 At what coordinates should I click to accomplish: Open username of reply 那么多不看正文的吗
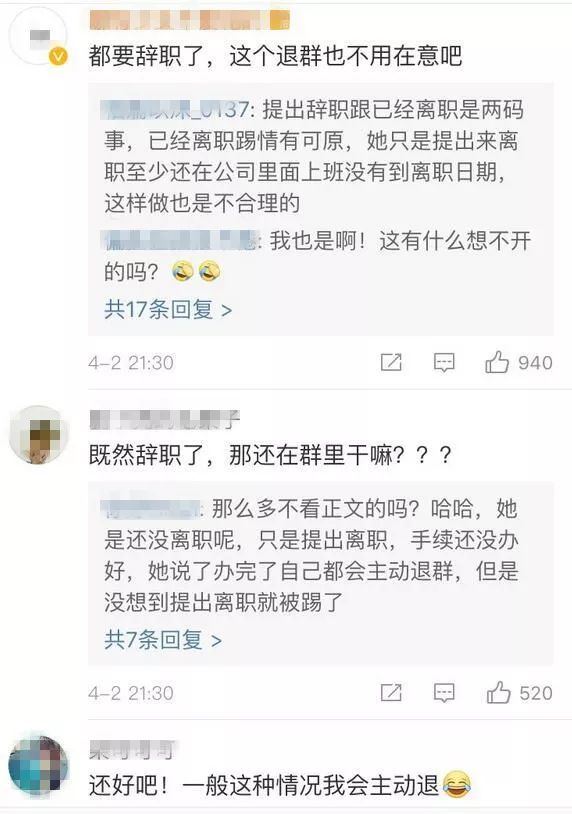(x=151, y=508)
